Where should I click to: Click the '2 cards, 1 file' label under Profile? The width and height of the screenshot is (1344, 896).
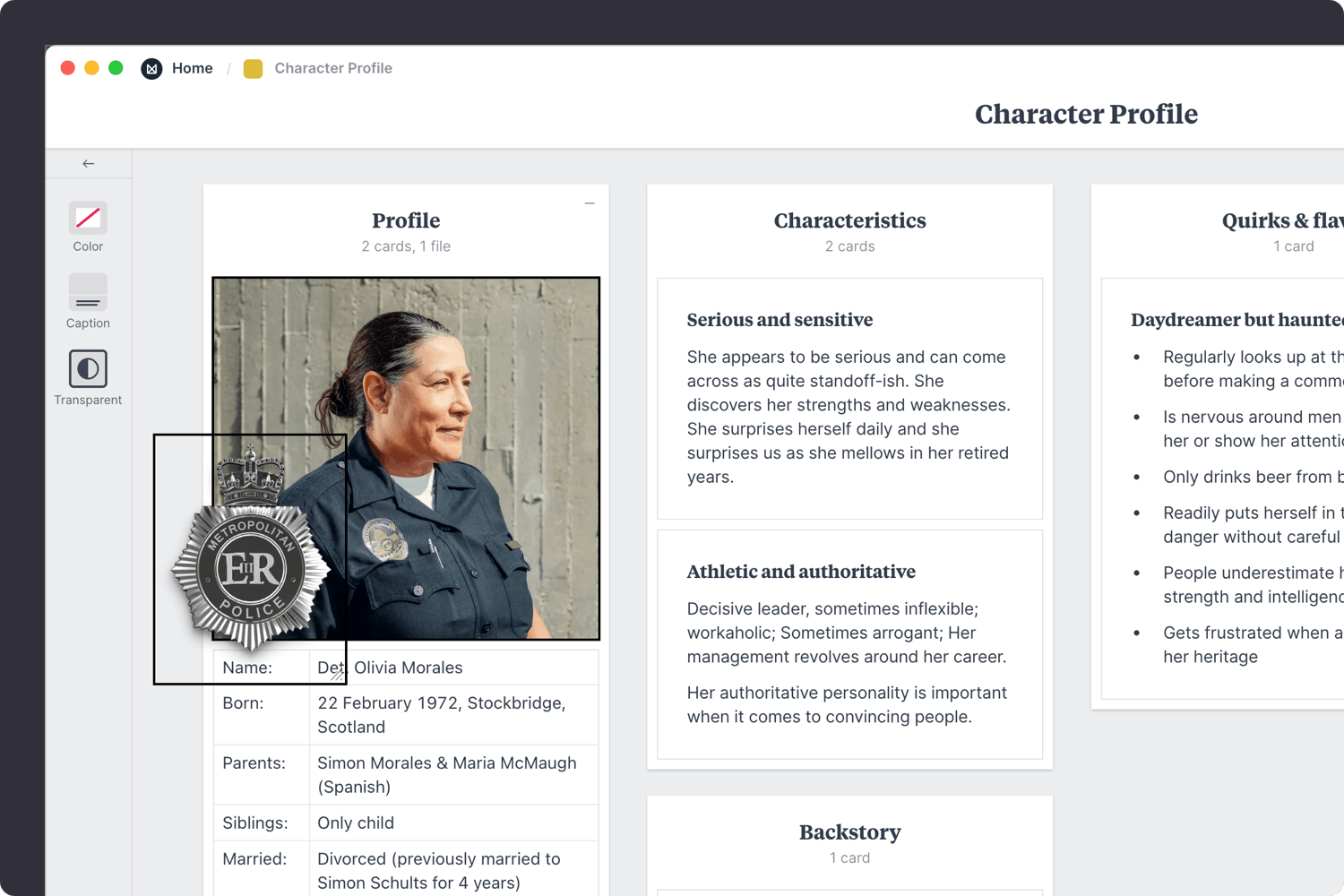point(406,246)
